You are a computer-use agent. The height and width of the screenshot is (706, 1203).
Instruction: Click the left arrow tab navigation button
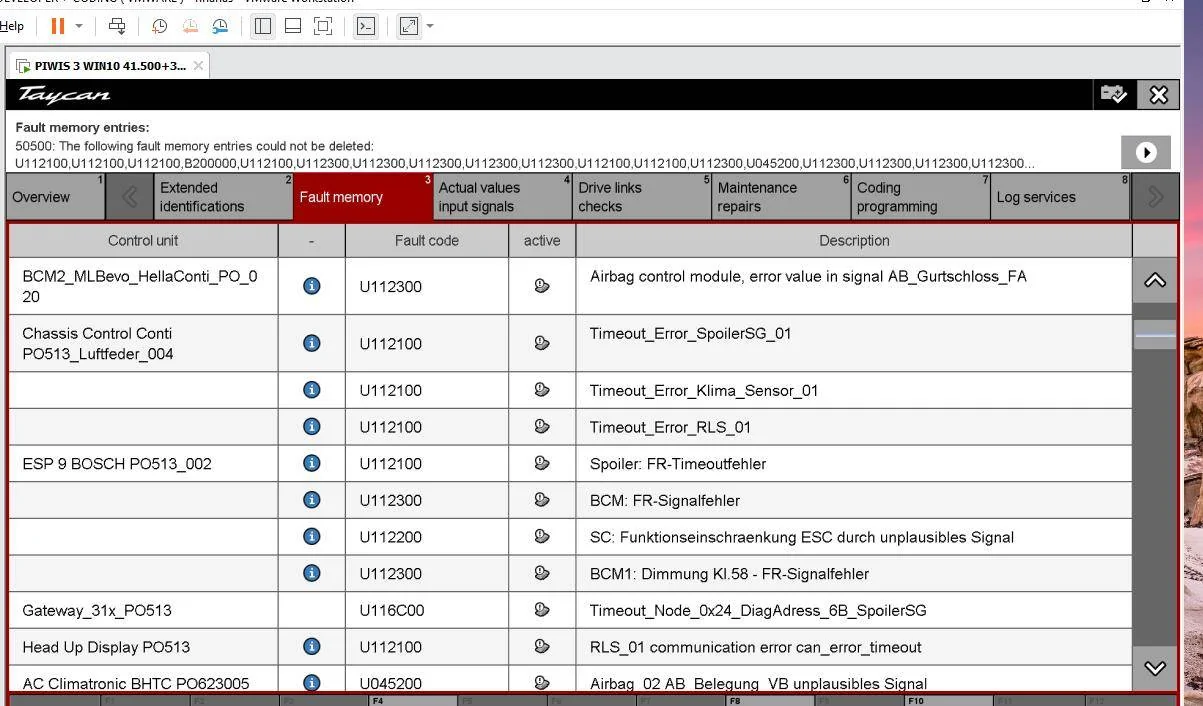coord(130,197)
